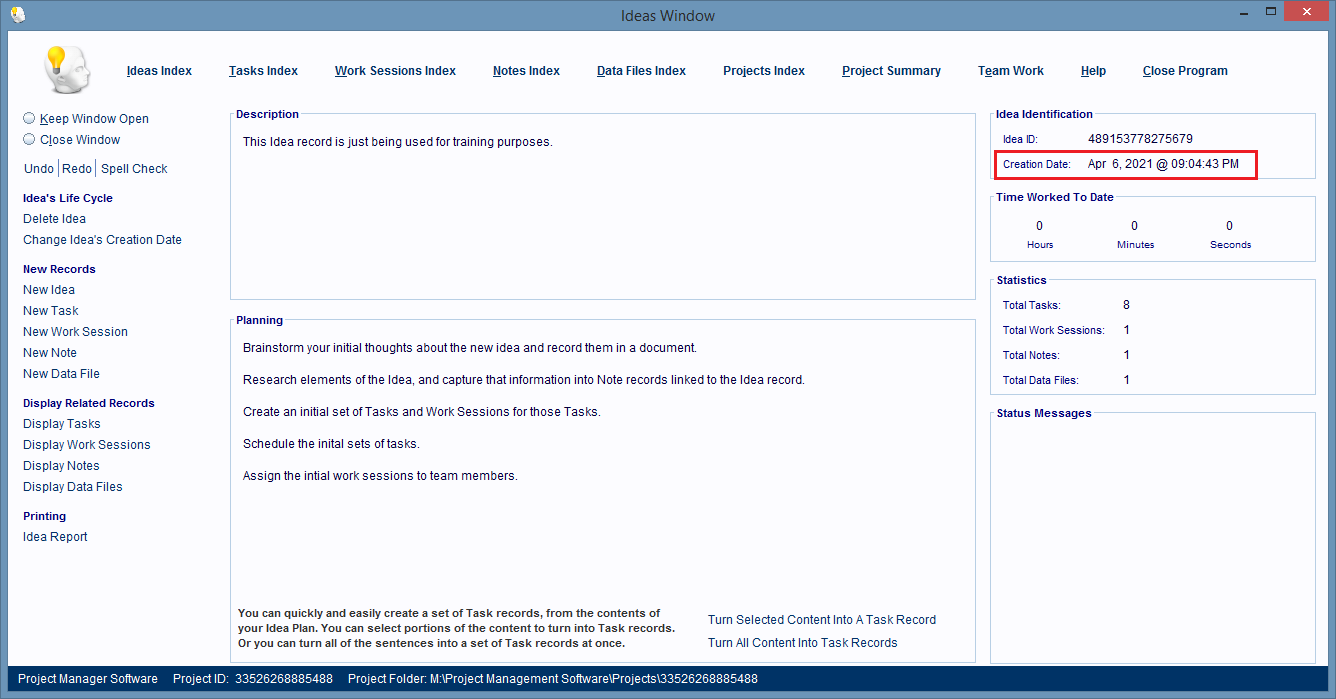This screenshot has height=699, width=1336.
Task: Open the Tasks Index menu
Action: point(263,71)
